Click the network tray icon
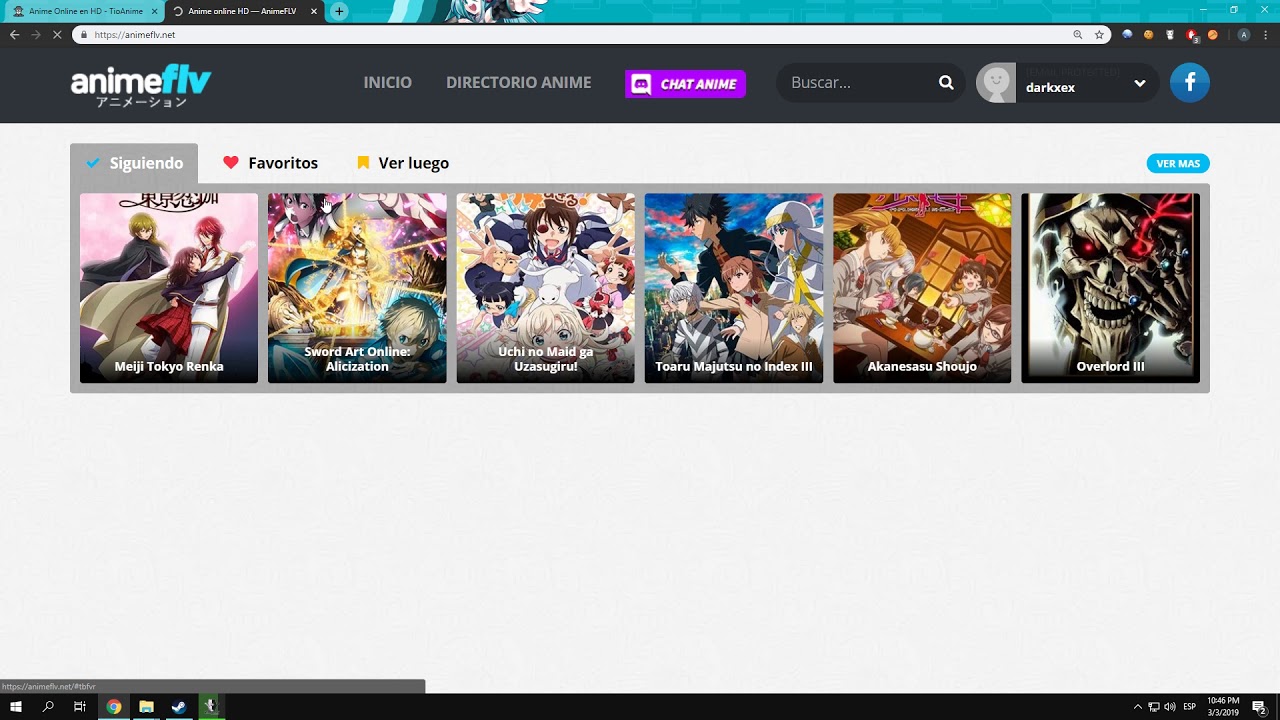1280x720 pixels. tap(1153, 707)
